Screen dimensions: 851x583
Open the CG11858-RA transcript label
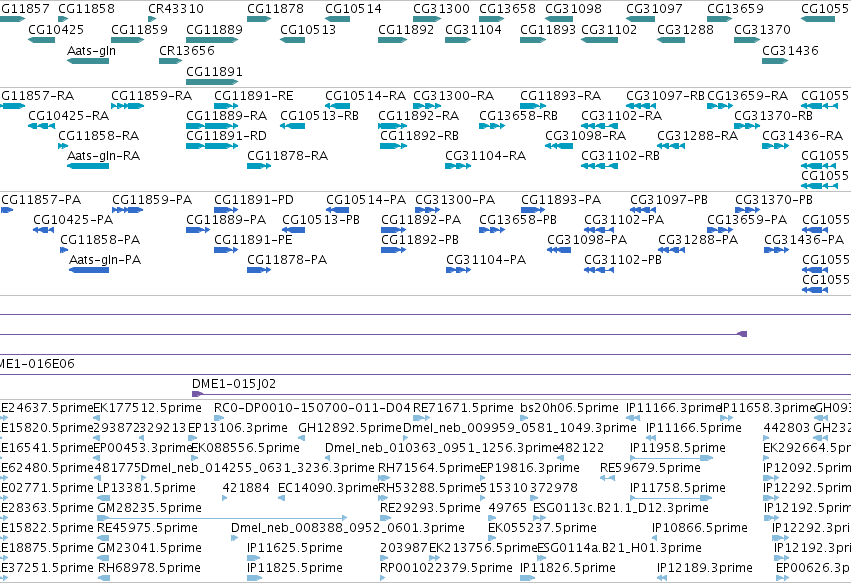(98, 136)
